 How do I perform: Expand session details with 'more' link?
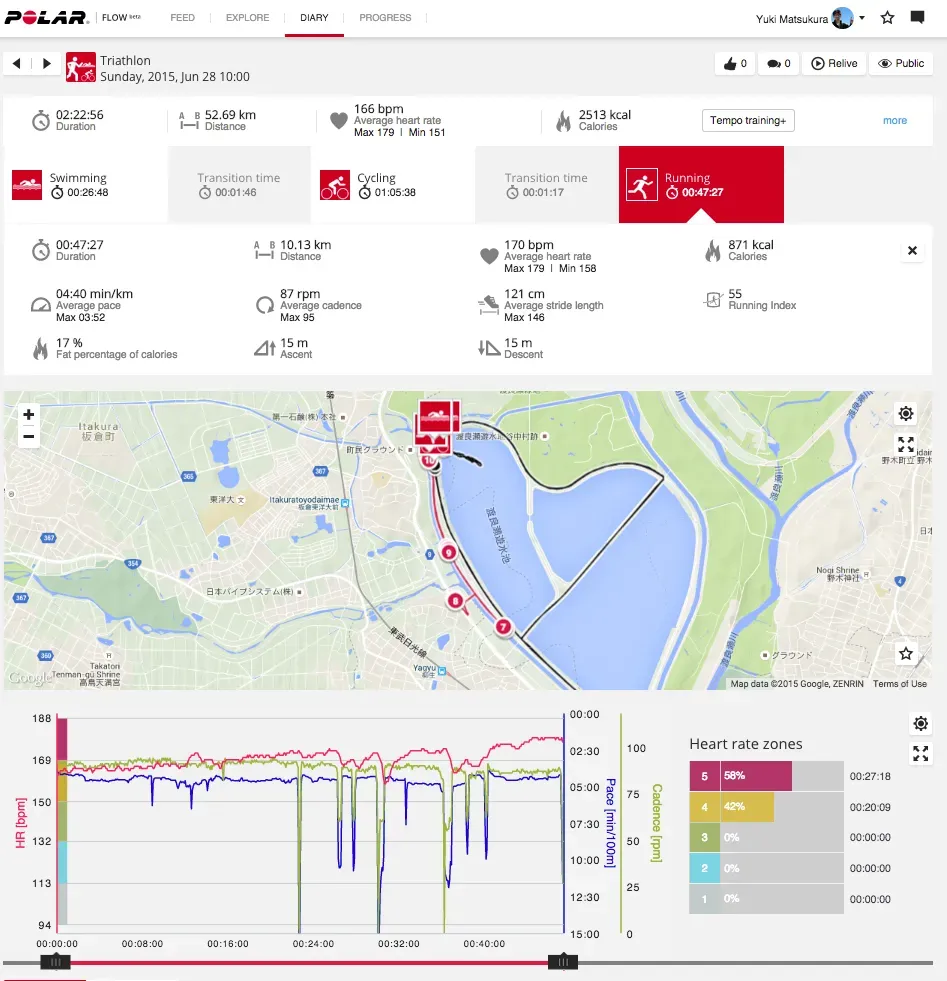[x=894, y=121]
